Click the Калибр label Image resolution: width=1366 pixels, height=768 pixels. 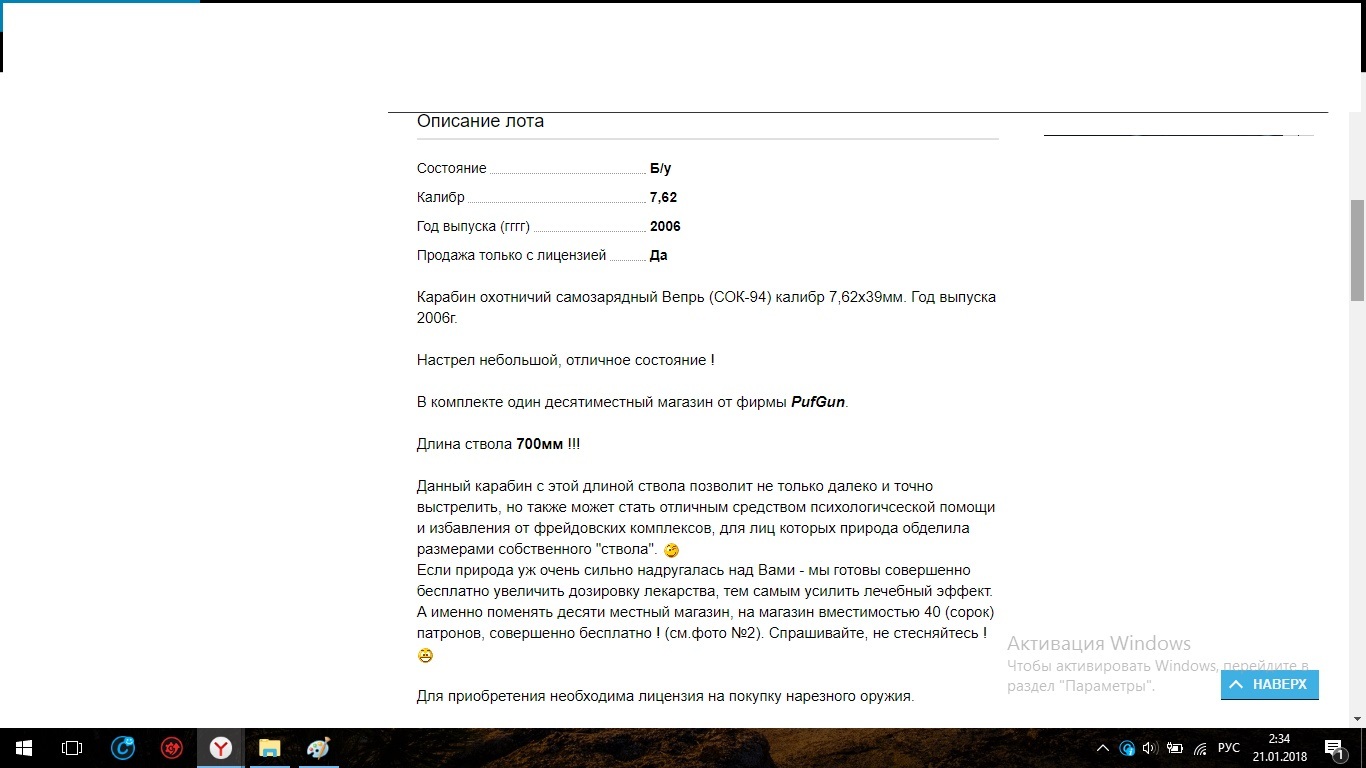point(441,198)
